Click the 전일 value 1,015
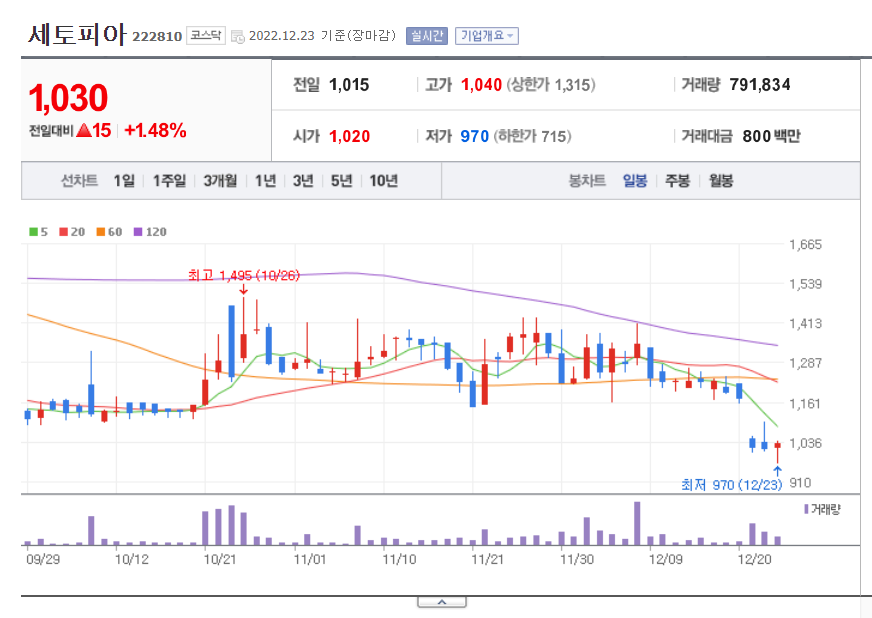This screenshot has width=872, height=618. pos(349,85)
